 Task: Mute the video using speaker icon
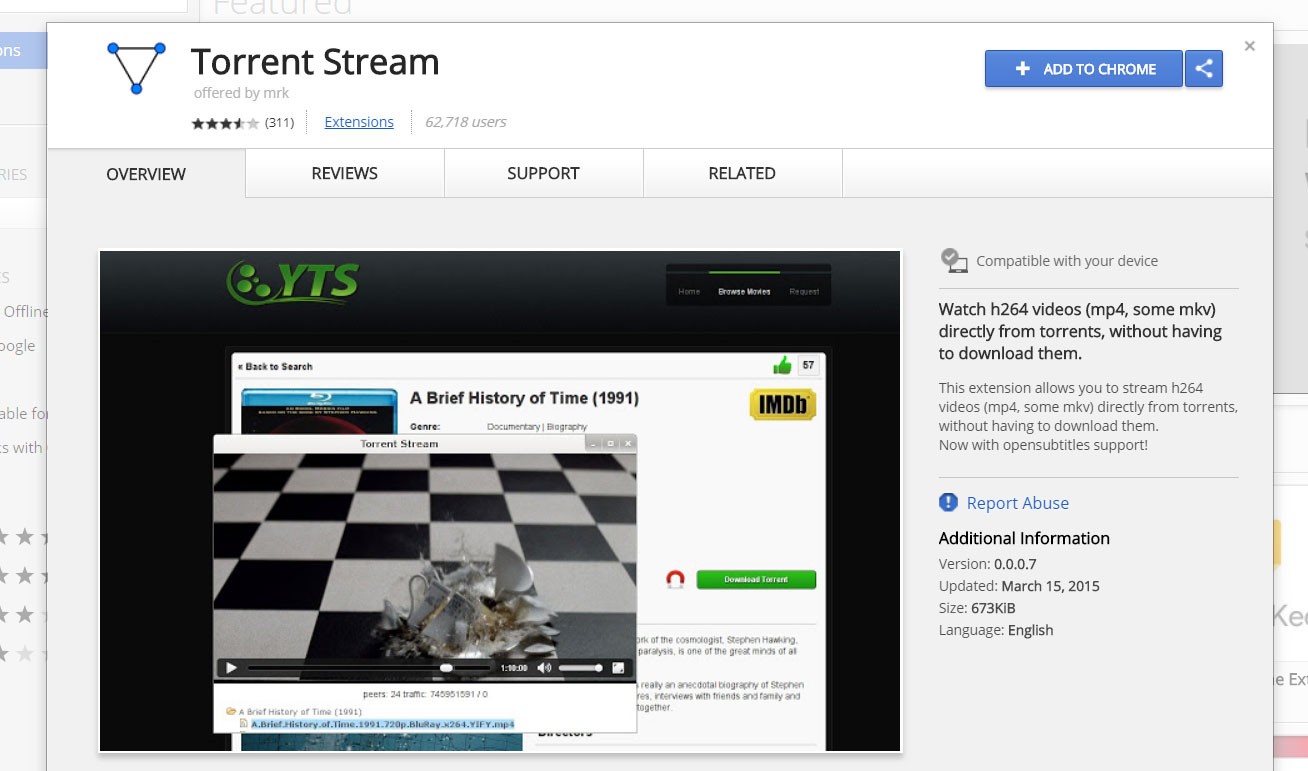pyautogui.click(x=544, y=668)
